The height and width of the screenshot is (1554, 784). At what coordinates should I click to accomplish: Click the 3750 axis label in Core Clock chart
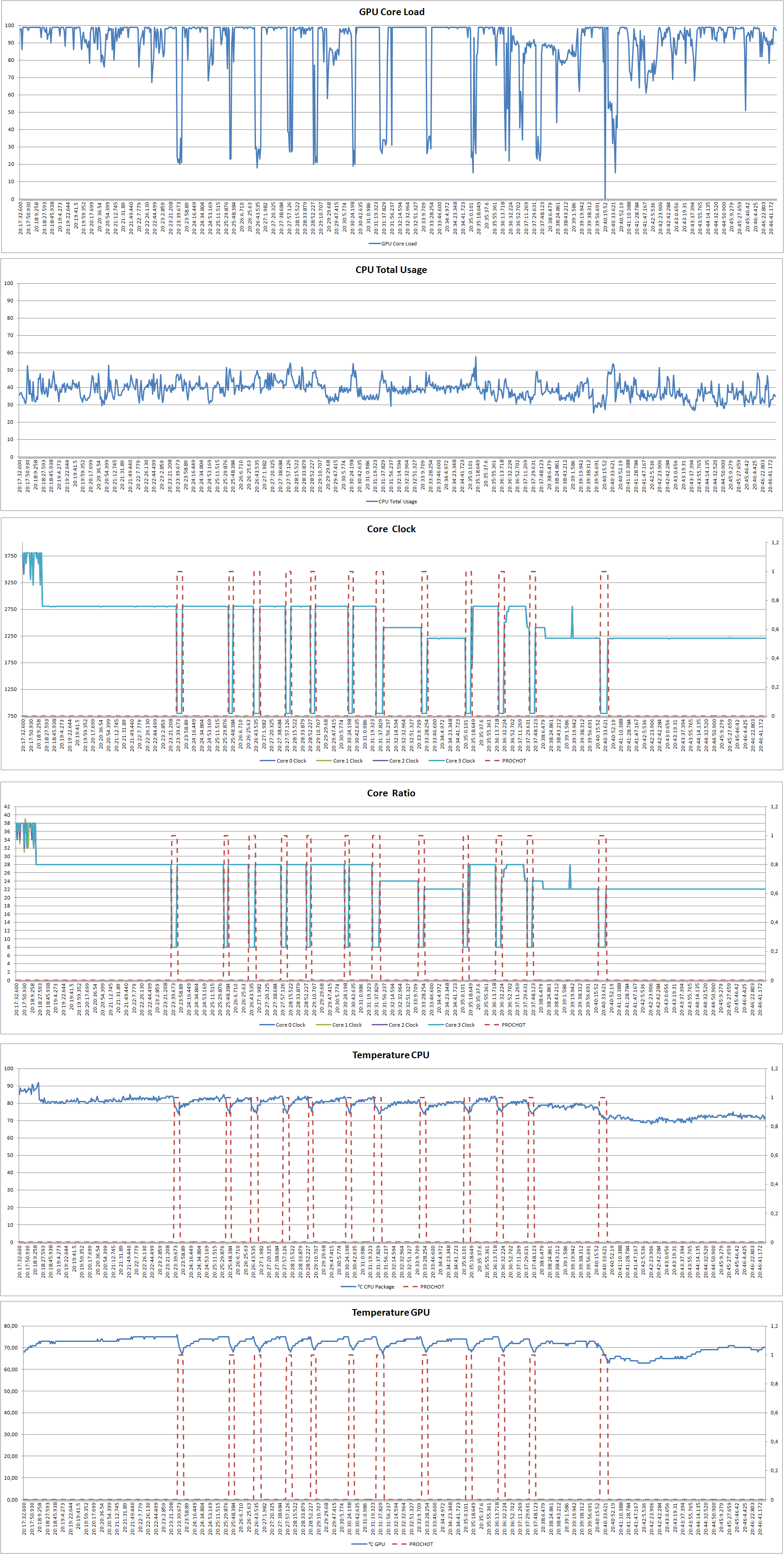point(11,556)
